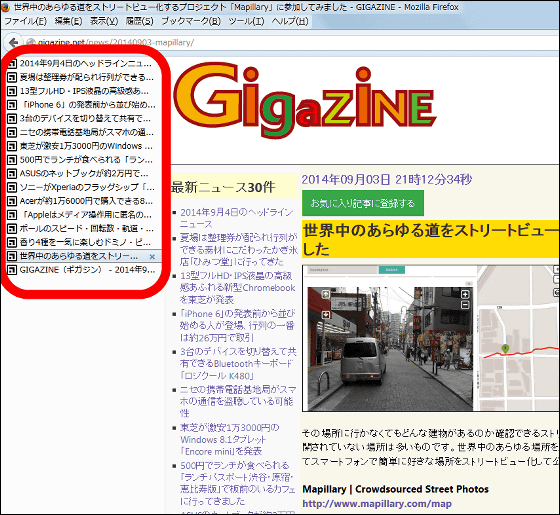This screenshot has height=515, width=560.
Task: Click favicon of the 「iPhone 6」 tab
Action: [x=12, y=105]
